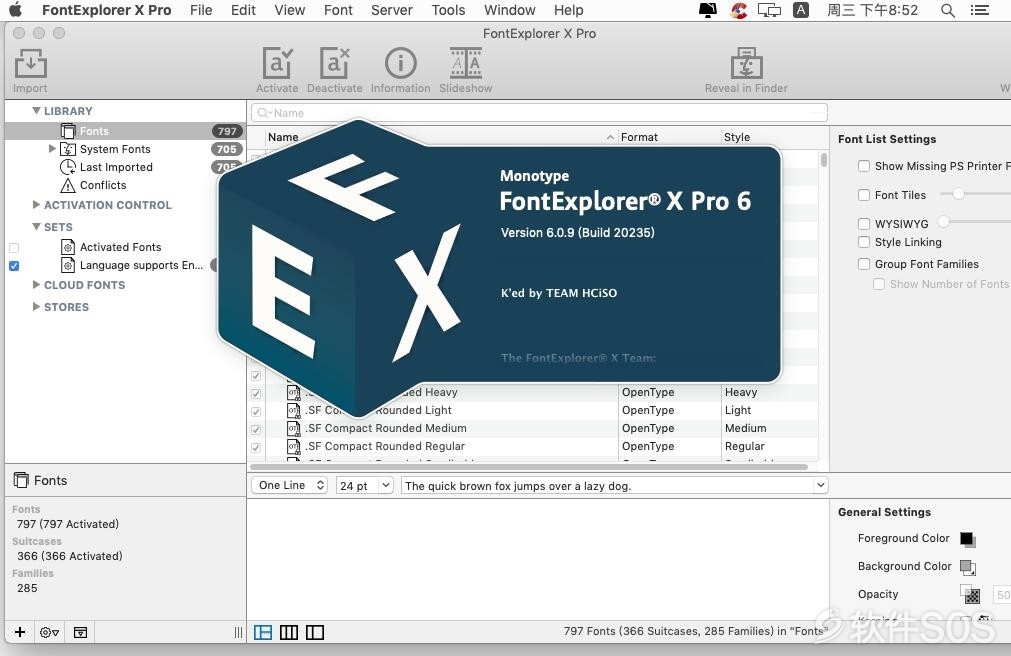Click the Foreground Color swatch
This screenshot has width=1011, height=656.
[x=968, y=539]
